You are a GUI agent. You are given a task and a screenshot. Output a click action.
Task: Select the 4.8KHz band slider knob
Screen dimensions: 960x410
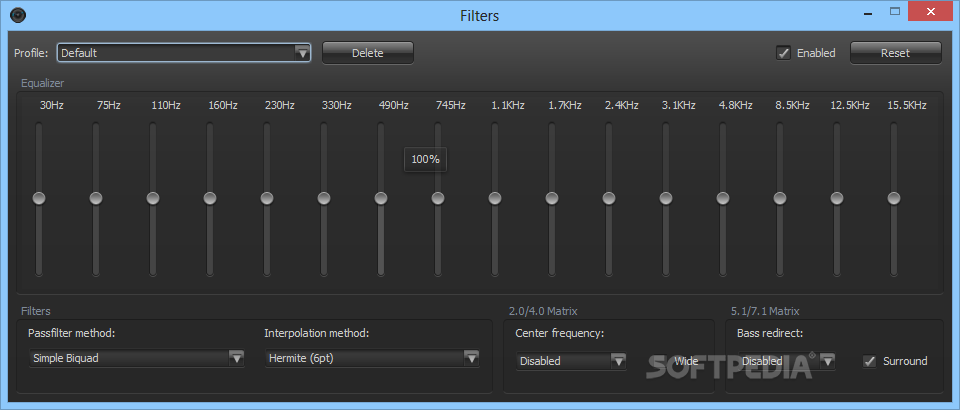point(723,198)
